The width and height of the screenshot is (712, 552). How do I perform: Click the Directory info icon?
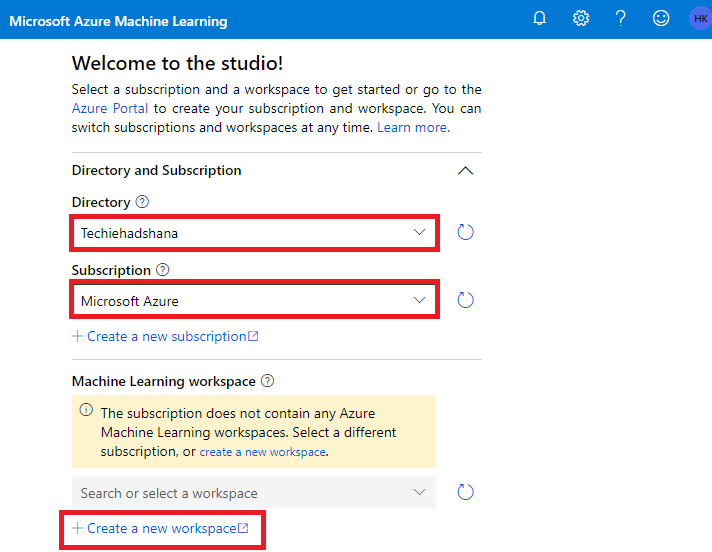pos(142,202)
